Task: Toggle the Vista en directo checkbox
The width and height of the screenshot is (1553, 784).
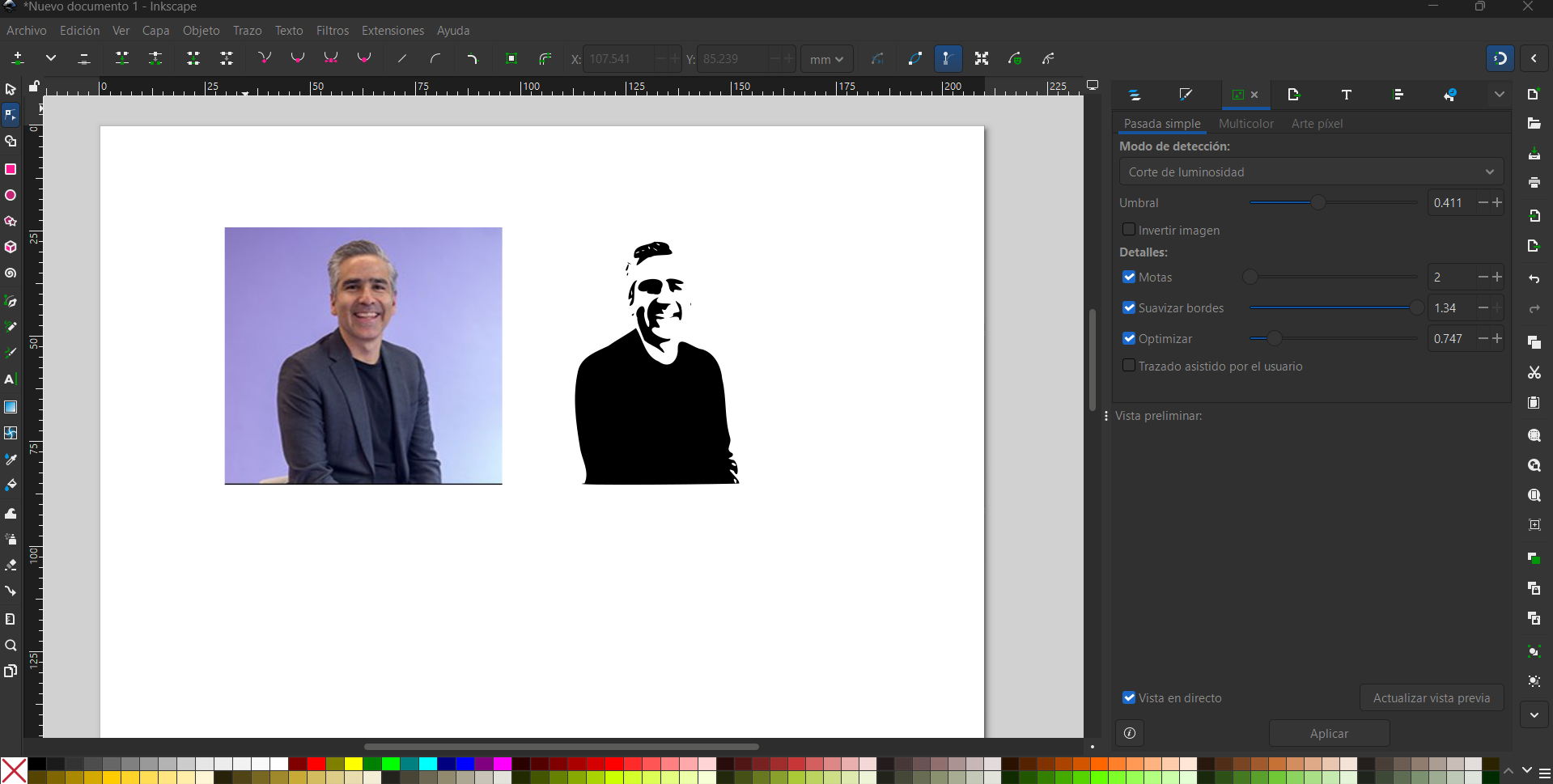Action: (1129, 697)
